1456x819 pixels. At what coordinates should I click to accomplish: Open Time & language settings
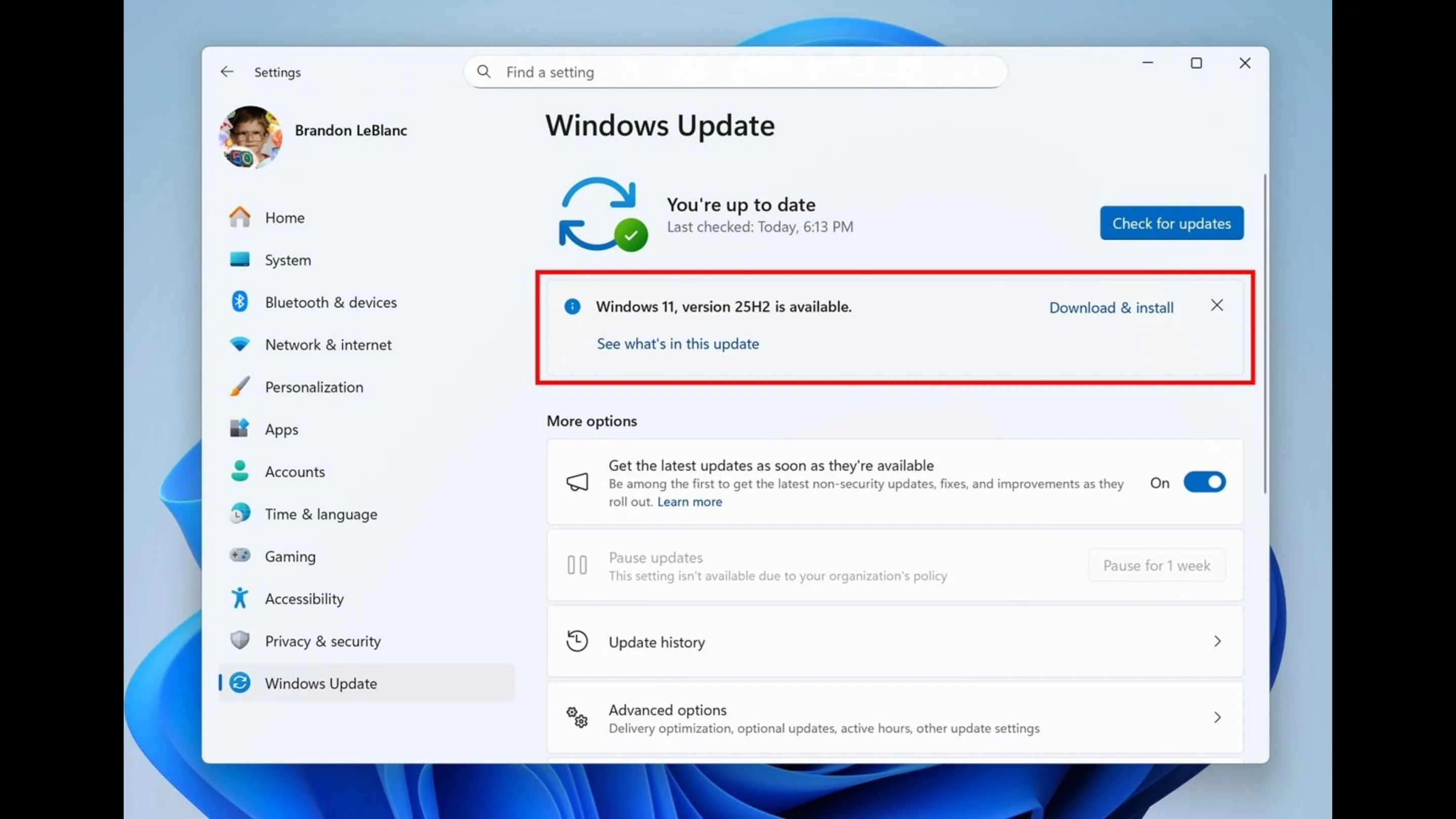[321, 514]
